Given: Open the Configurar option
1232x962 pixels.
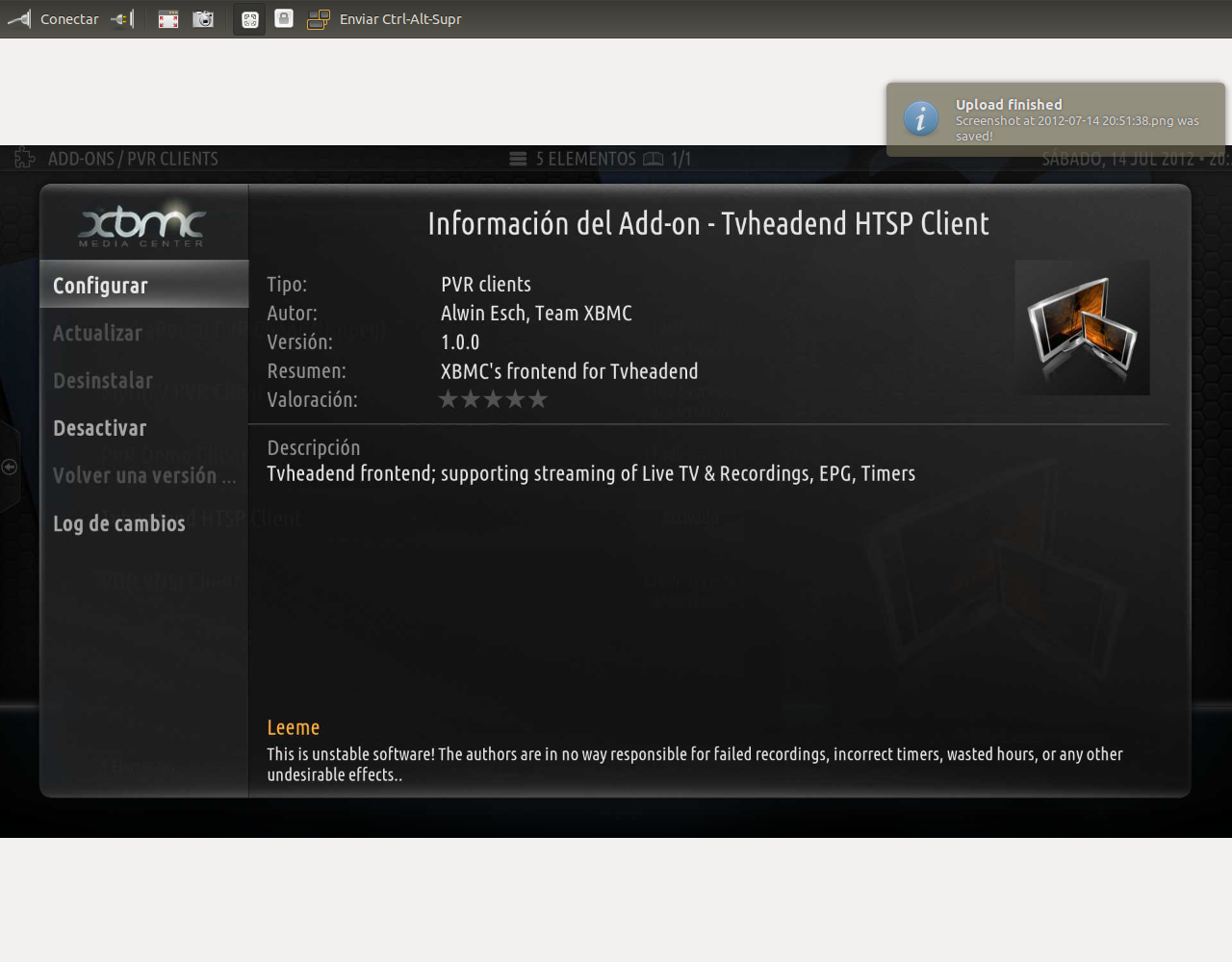Looking at the screenshot, I should 144,285.
